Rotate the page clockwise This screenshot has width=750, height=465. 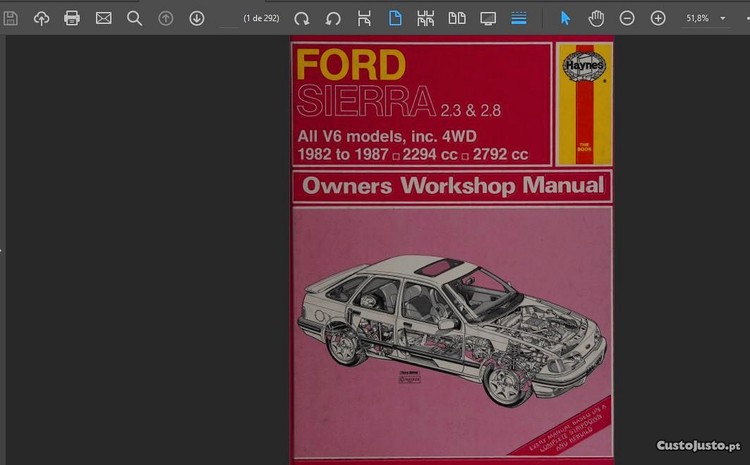301,18
